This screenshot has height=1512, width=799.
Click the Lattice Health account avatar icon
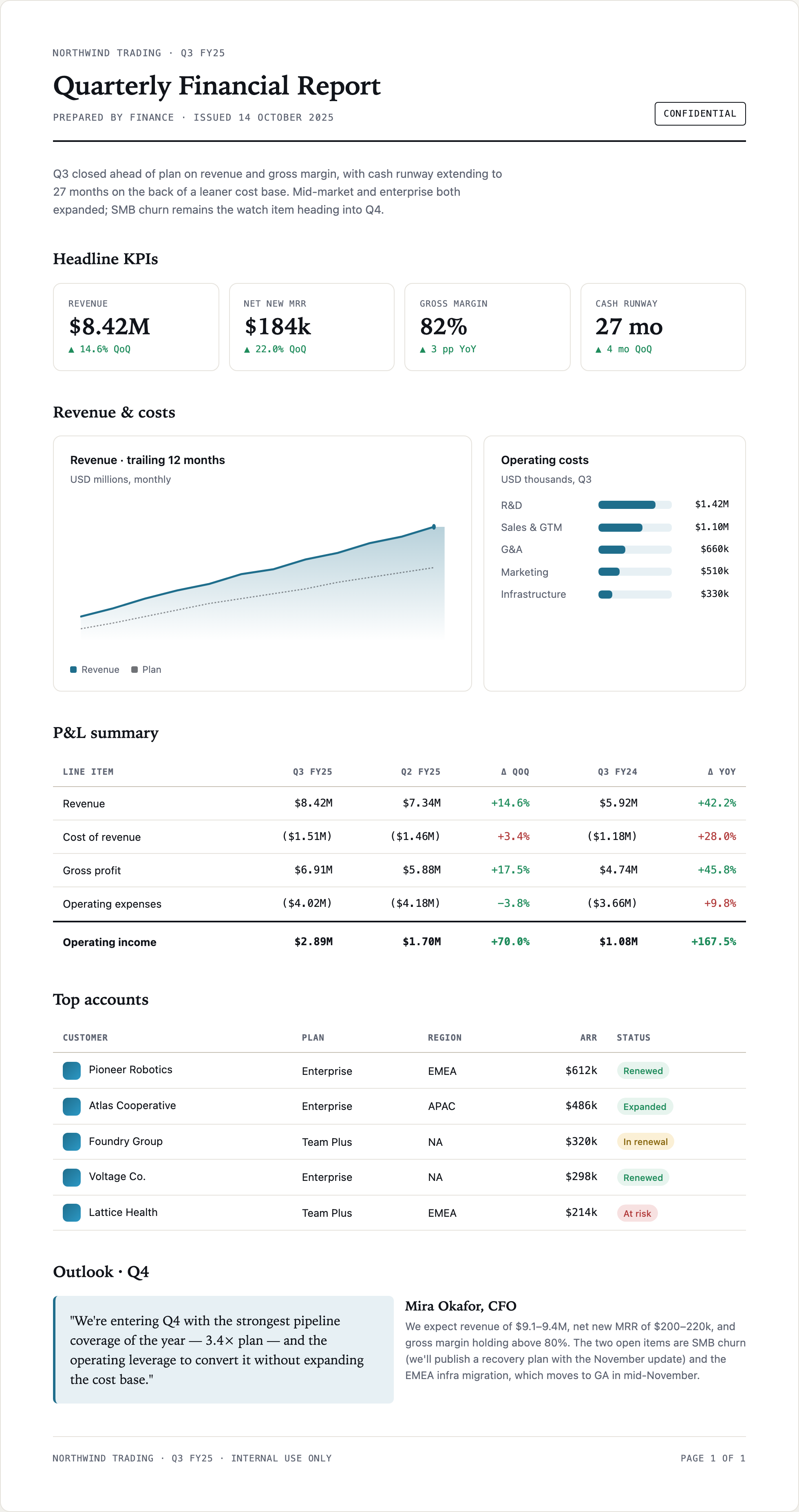72,1213
